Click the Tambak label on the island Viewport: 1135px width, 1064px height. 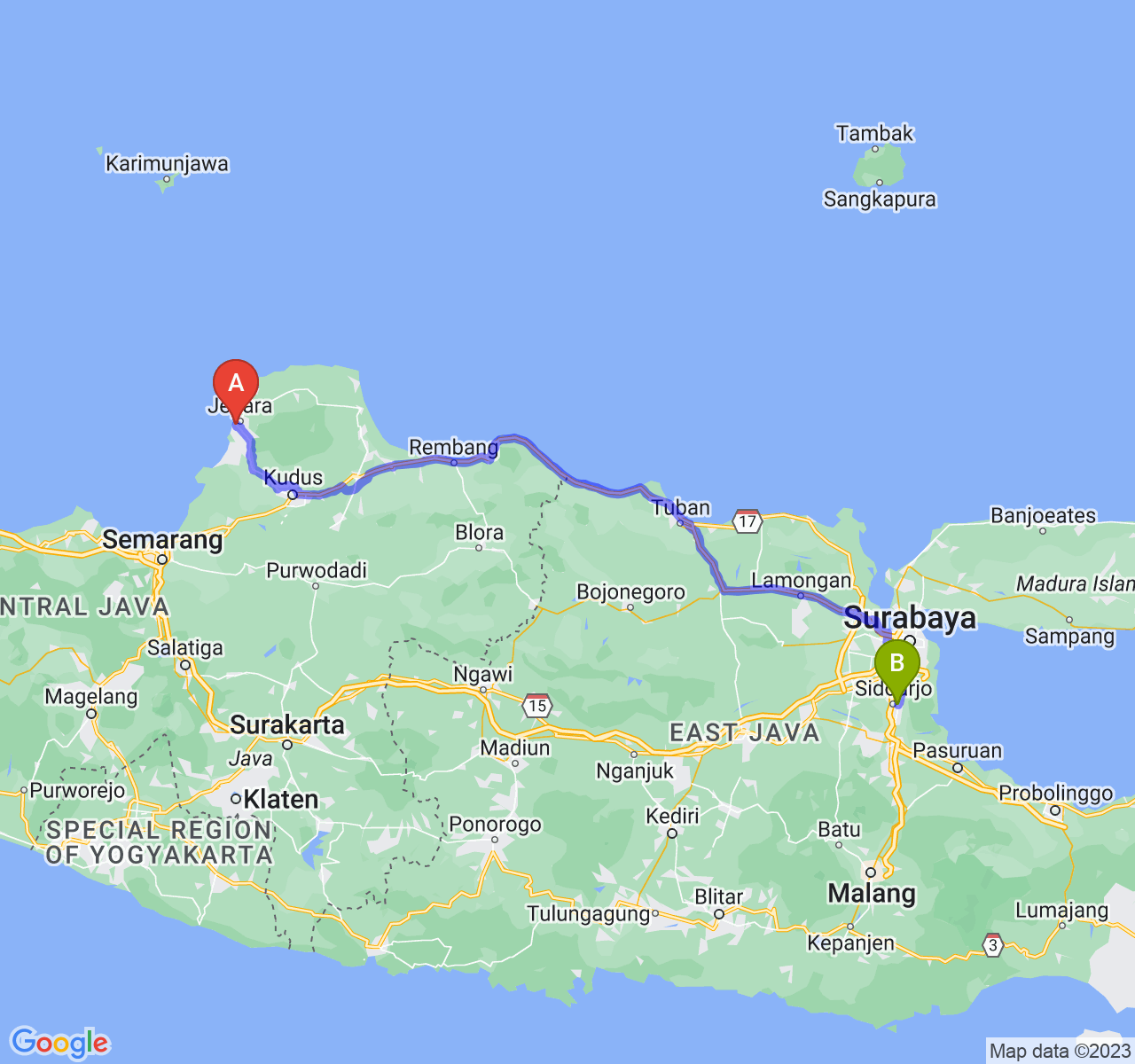[x=874, y=133]
